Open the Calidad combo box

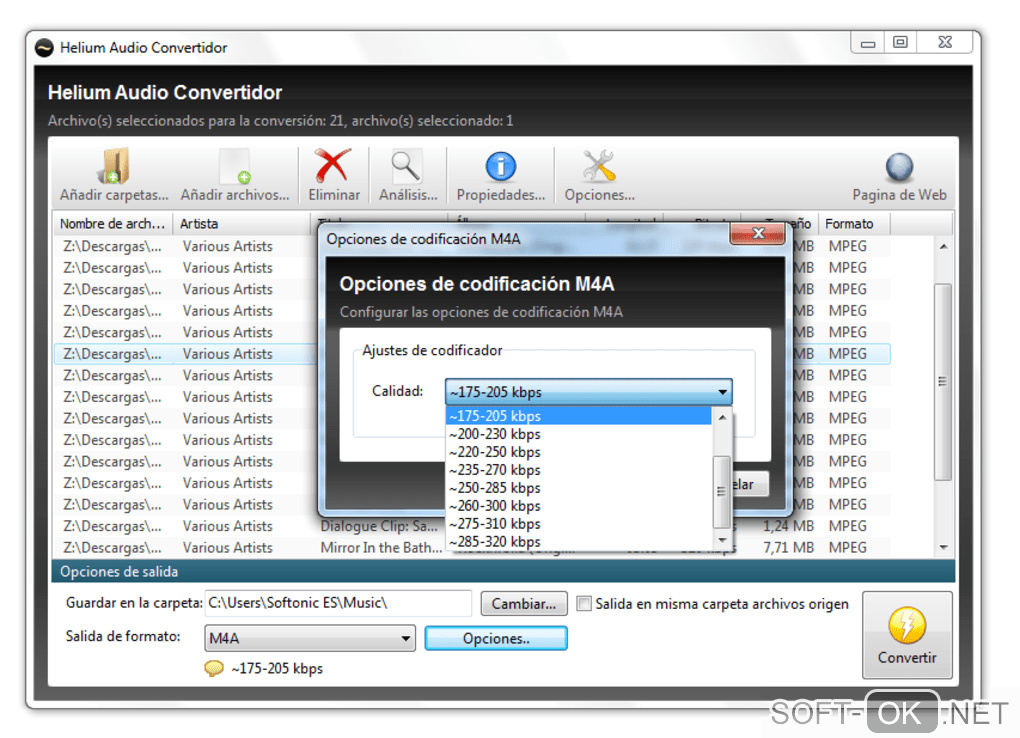pyautogui.click(x=589, y=392)
